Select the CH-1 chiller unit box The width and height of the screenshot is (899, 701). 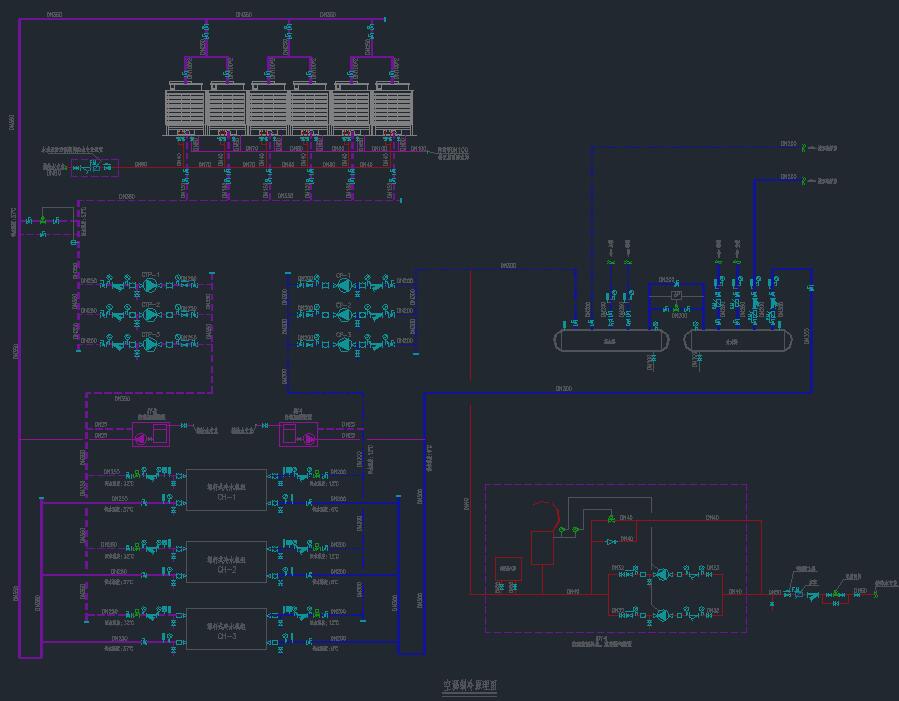coord(226,490)
